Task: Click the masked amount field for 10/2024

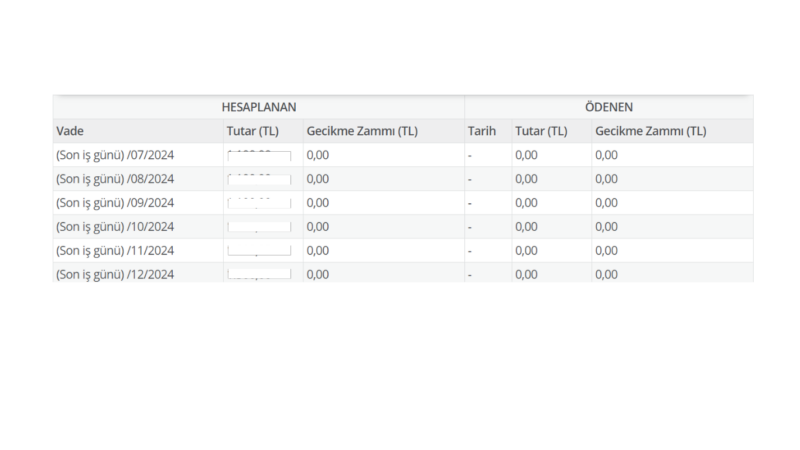Action: [x=259, y=227]
